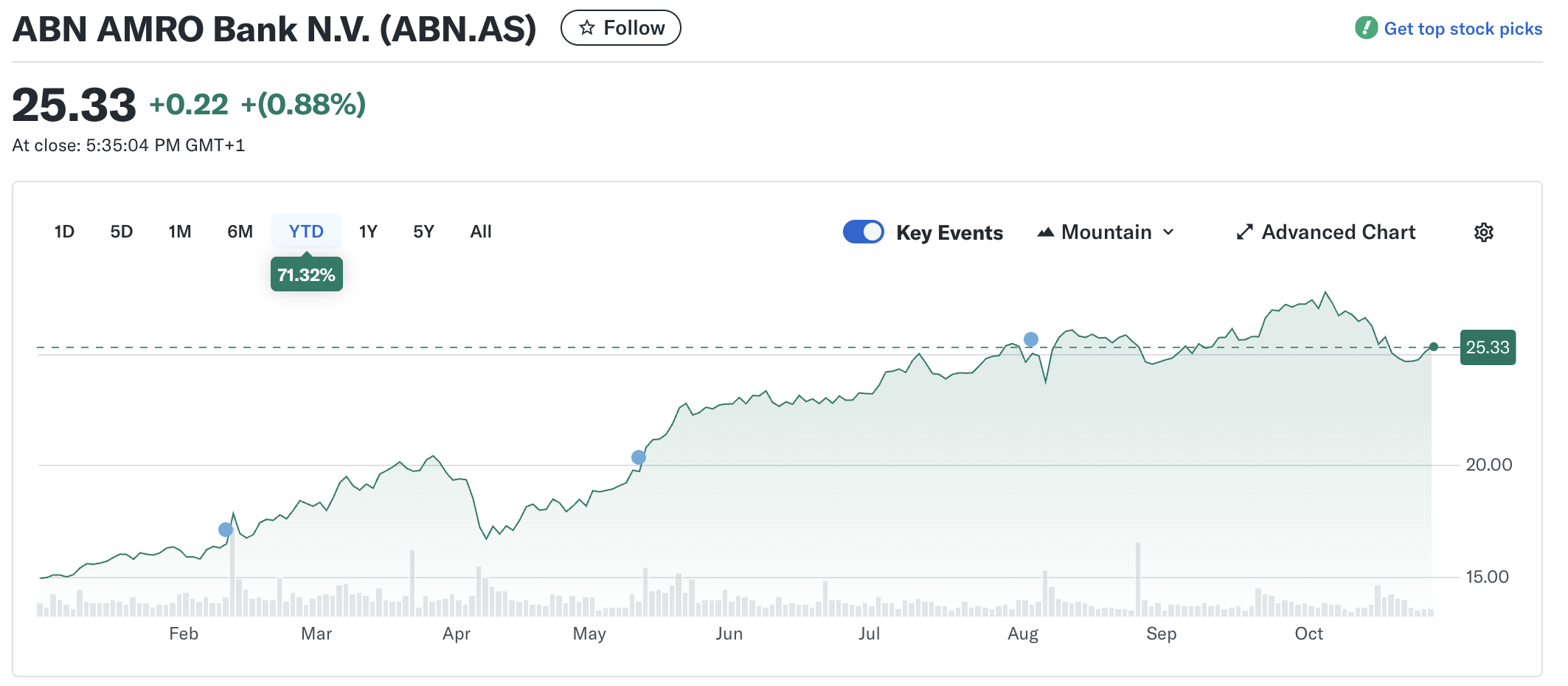Click the green stock picks badge icon

click(x=1366, y=28)
